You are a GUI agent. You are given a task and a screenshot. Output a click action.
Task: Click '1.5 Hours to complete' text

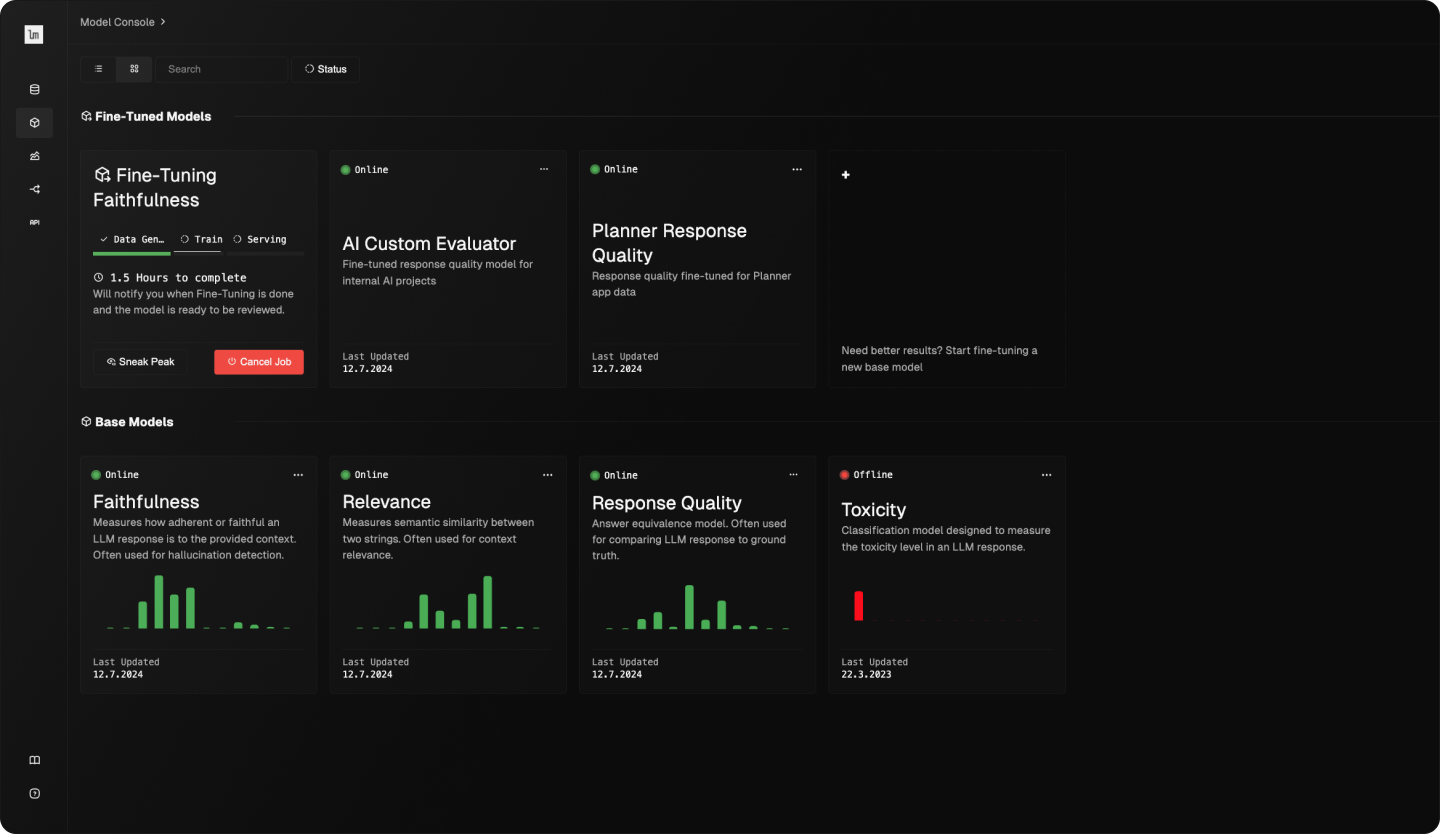pyautogui.click(x=178, y=278)
